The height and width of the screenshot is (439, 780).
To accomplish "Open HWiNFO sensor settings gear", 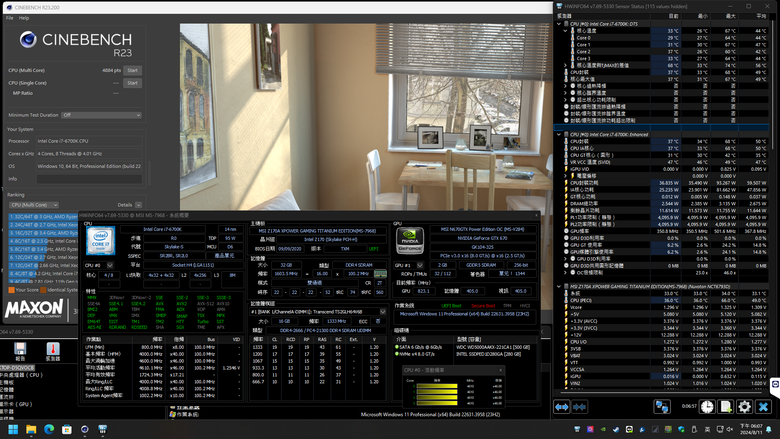I will tap(745, 407).
